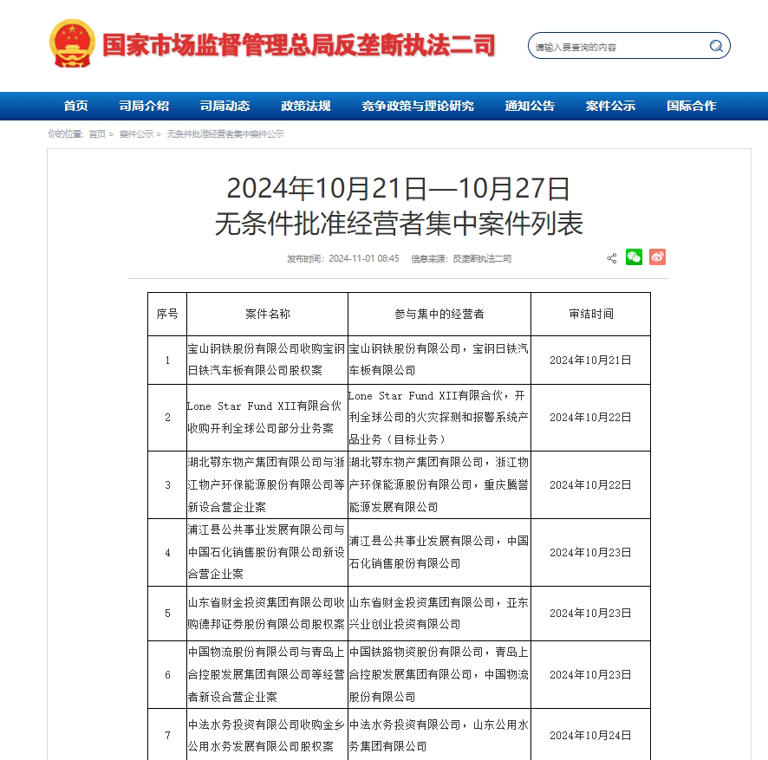This screenshot has width=768, height=760.
Task: Click the national emblem logo
Action: coord(72,44)
